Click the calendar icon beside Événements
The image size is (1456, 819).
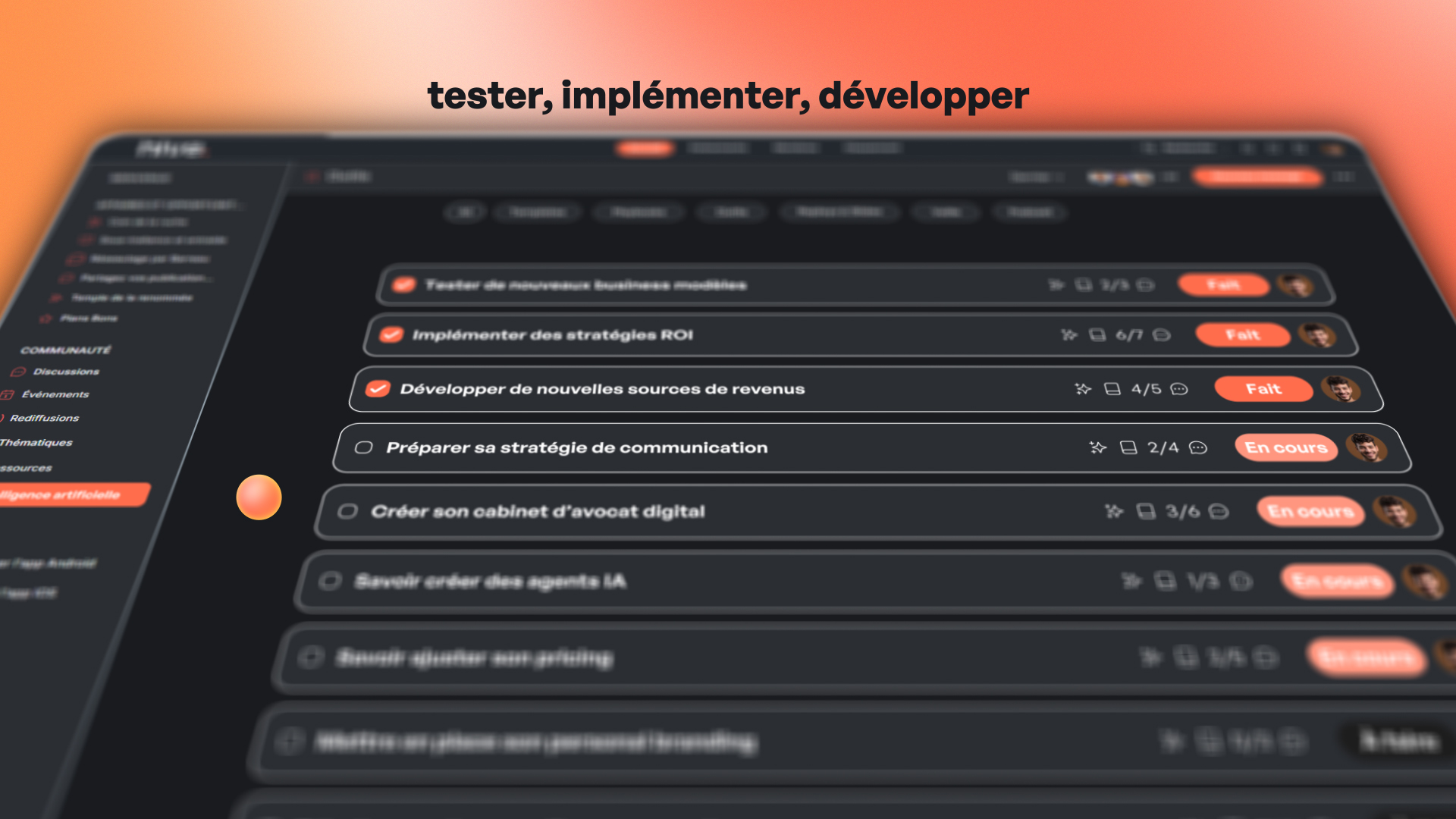tap(8, 394)
